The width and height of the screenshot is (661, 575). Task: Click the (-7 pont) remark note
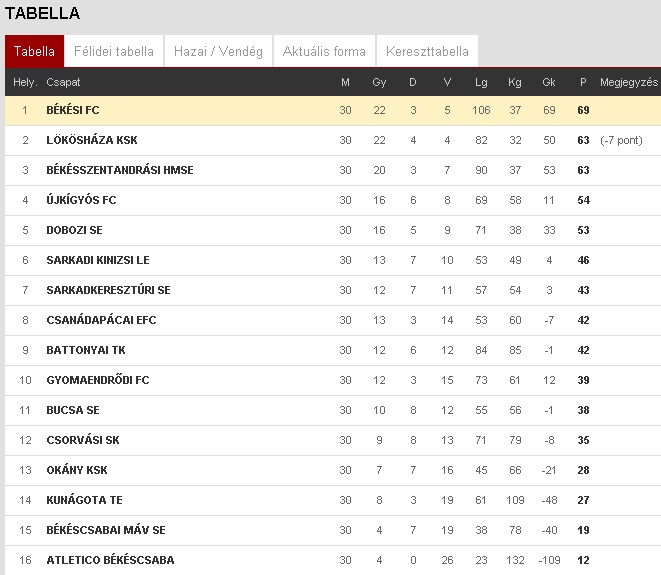(x=621, y=140)
